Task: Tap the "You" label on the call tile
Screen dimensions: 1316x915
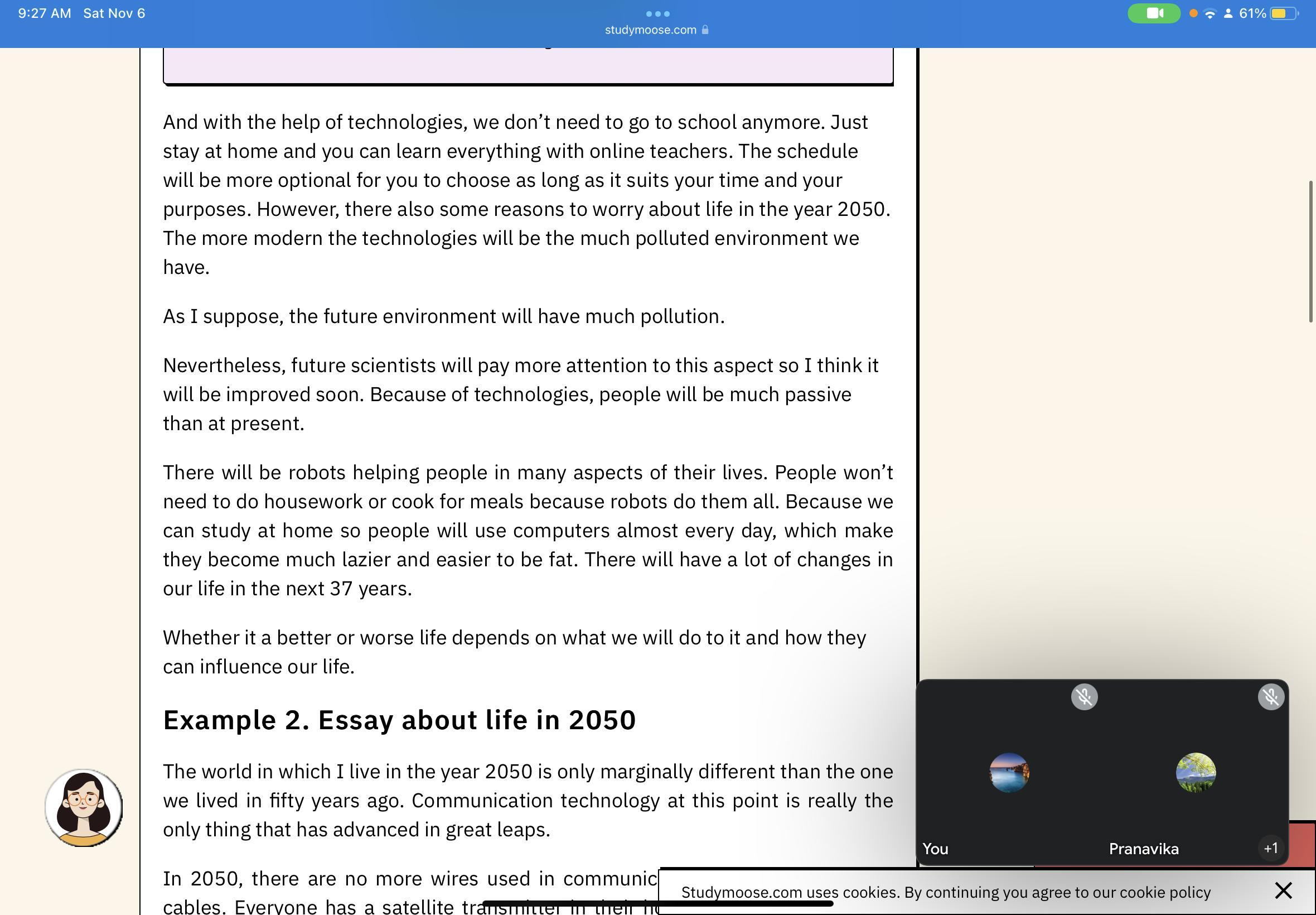Action: 935,849
